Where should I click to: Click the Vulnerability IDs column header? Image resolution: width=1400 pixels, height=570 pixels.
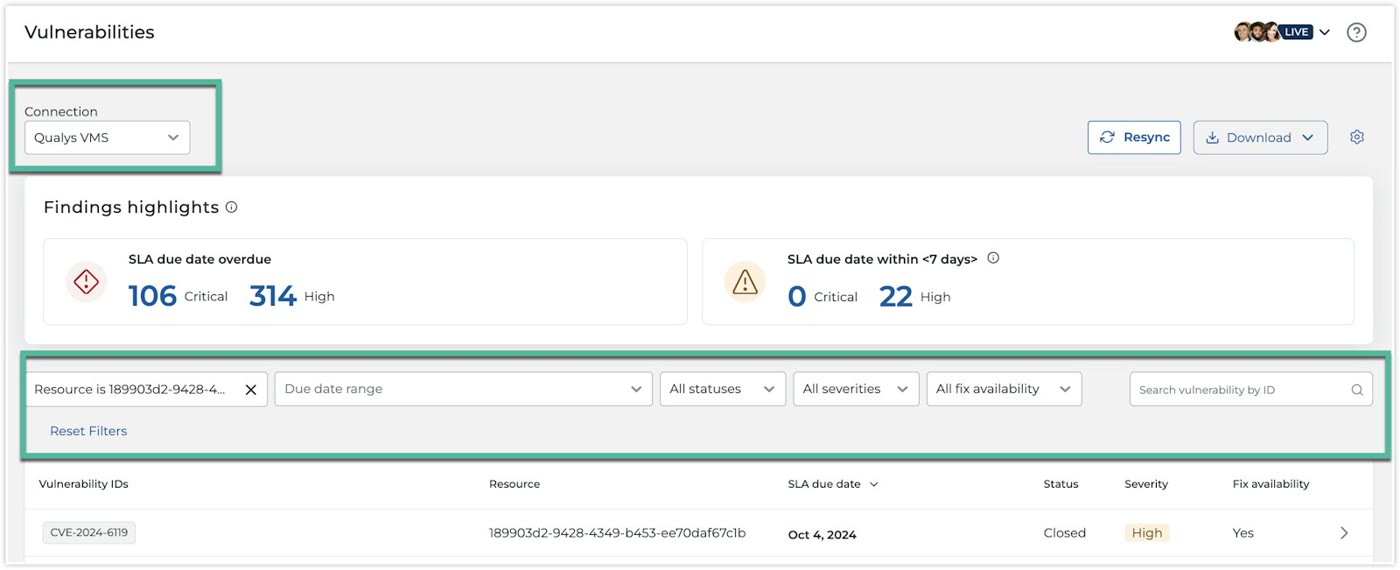click(x=84, y=484)
